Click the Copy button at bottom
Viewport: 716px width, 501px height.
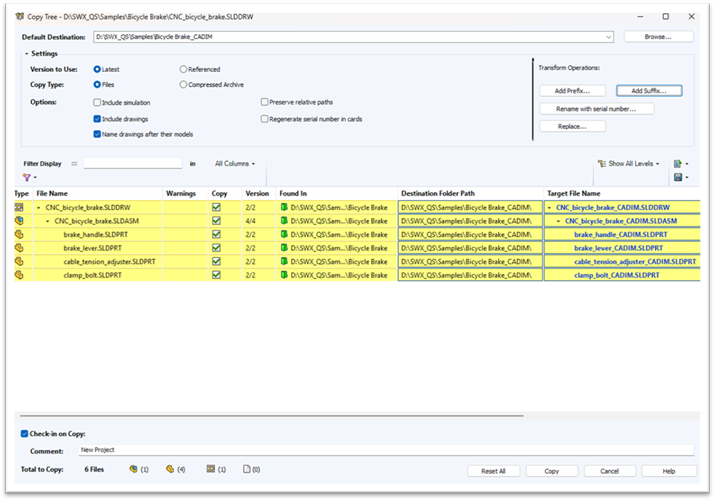coord(552,471)
